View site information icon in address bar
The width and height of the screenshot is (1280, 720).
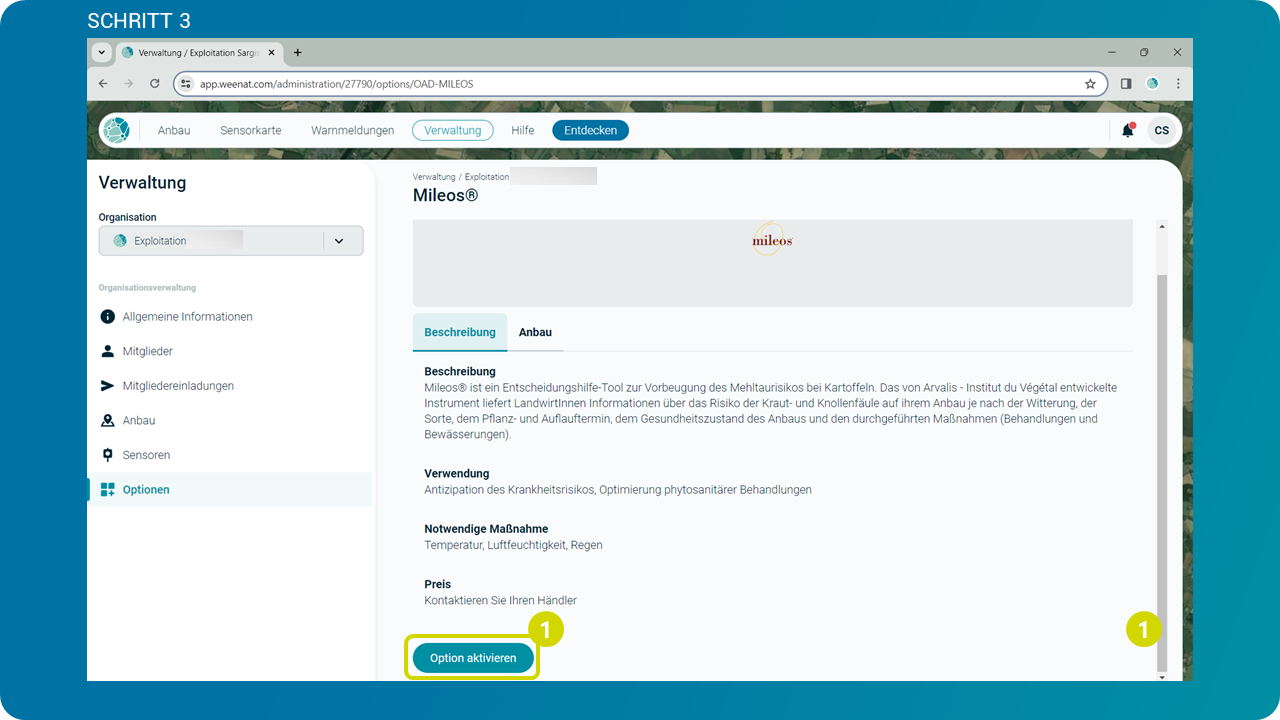click(186, 84)
